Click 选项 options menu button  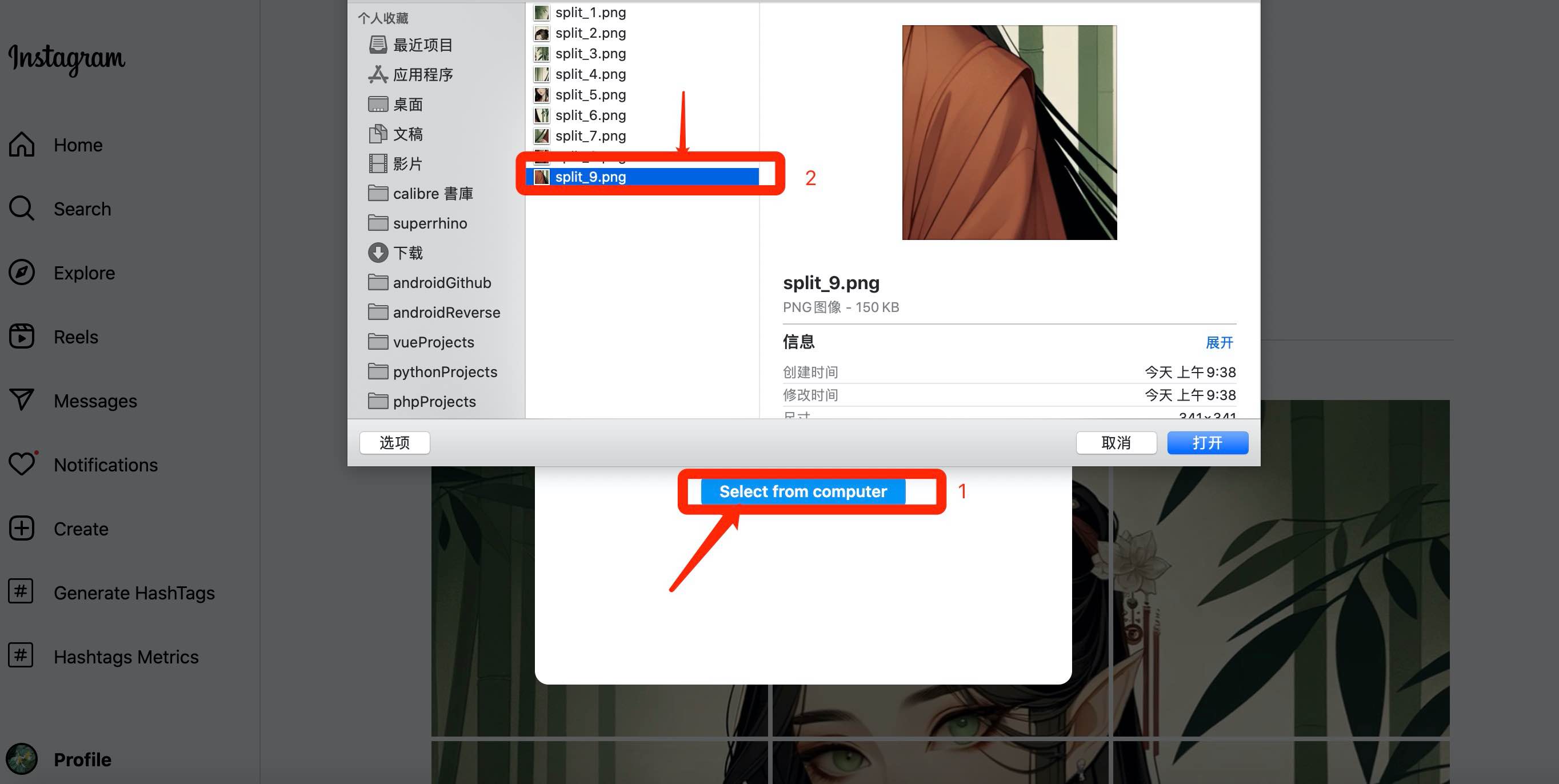click(394, 442)
